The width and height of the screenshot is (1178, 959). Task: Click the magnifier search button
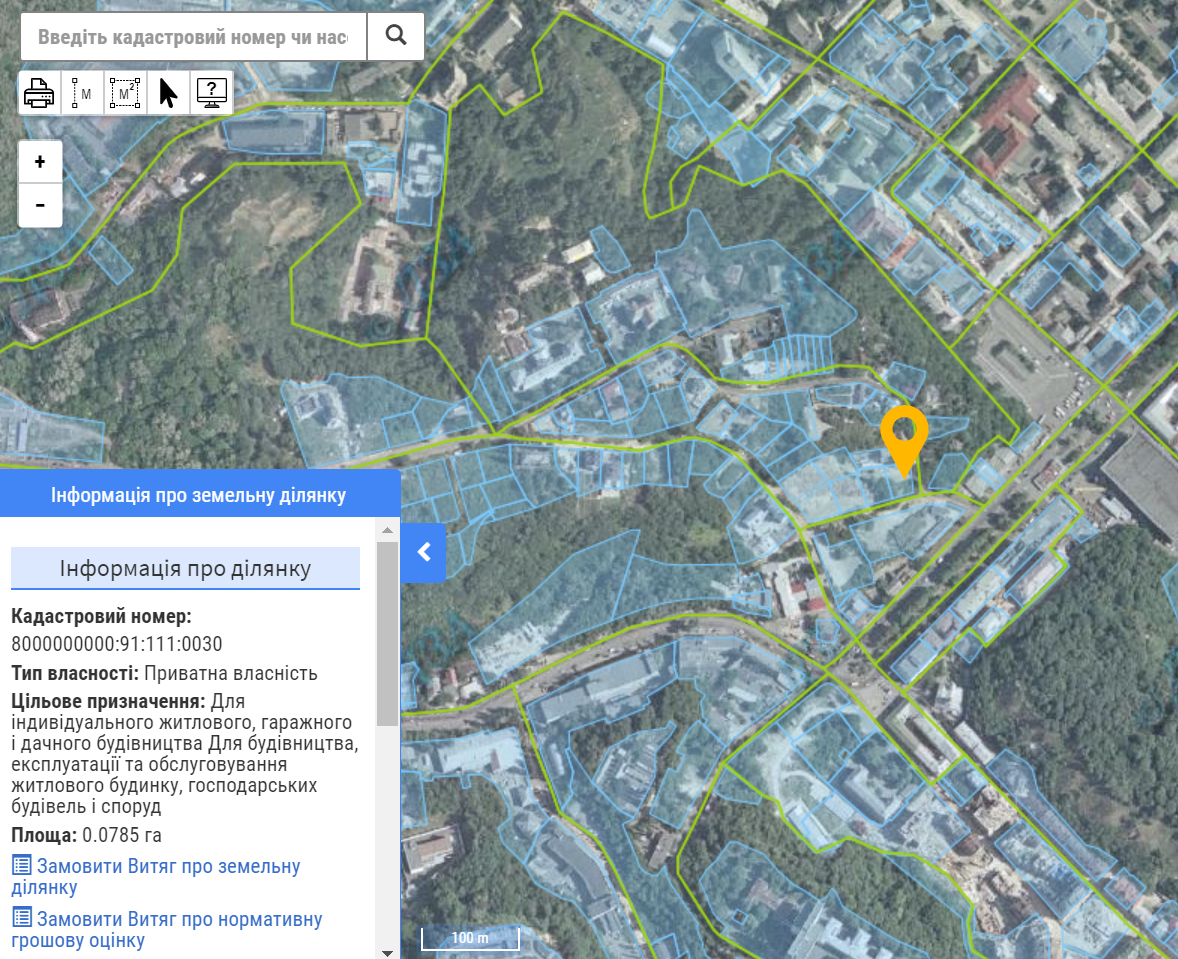pos(396,36)
